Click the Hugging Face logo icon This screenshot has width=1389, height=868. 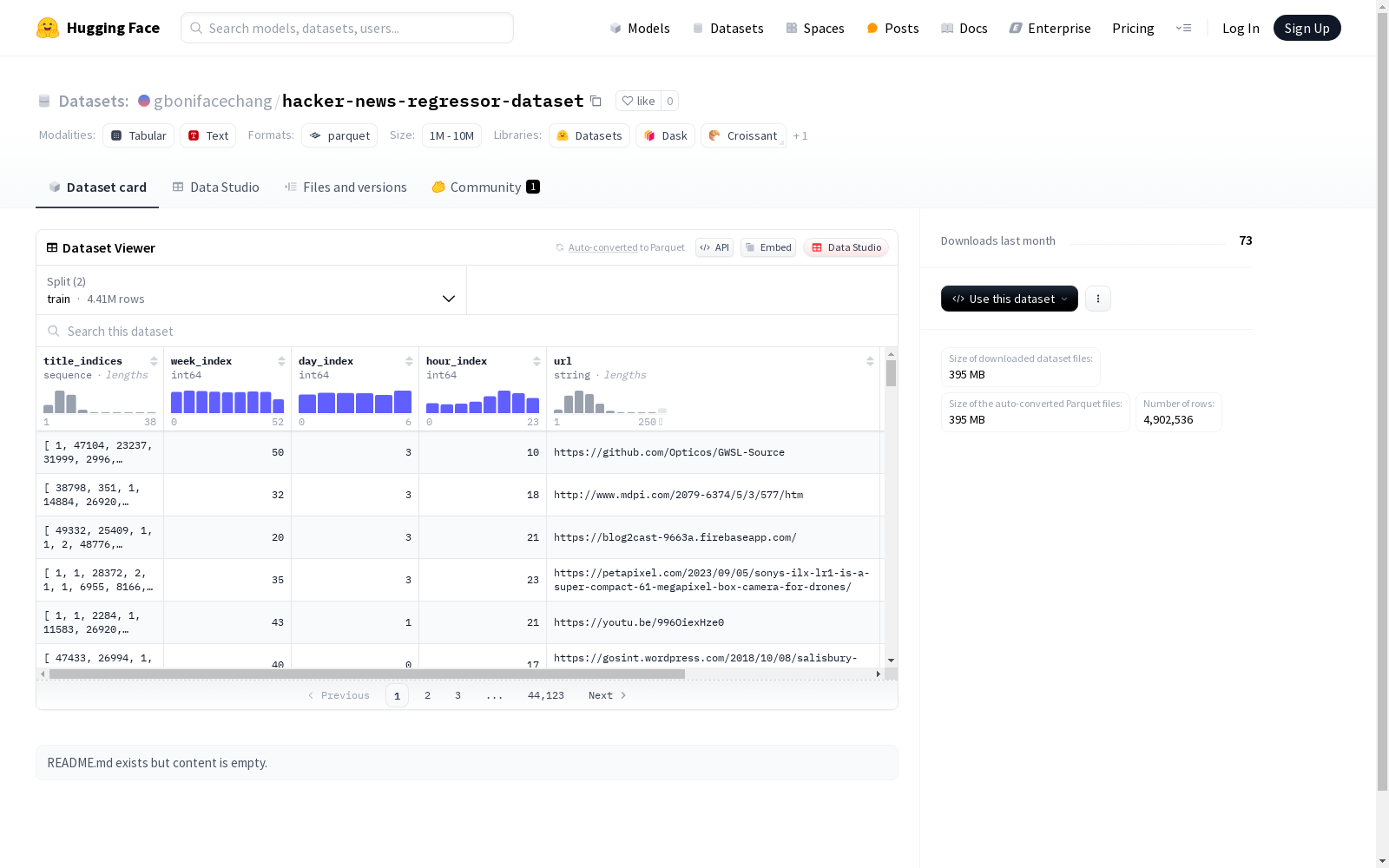[x=48, y=28]
